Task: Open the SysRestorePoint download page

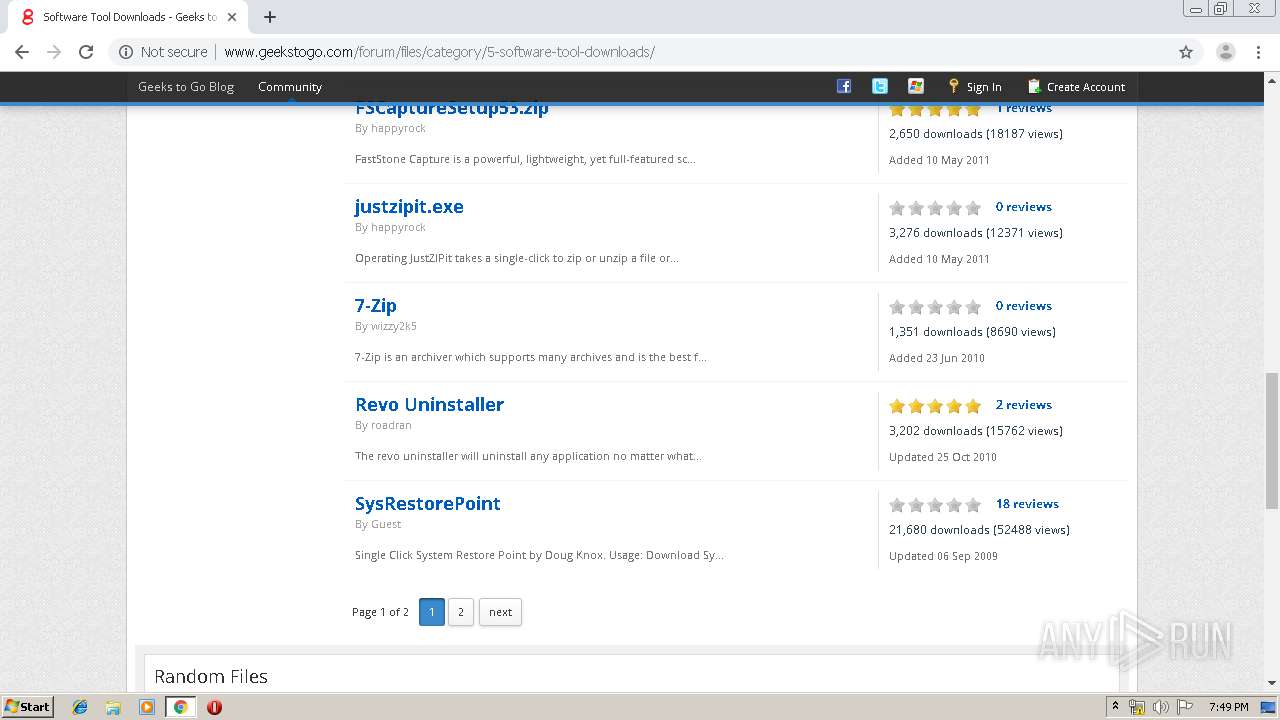Action: [427, 504]
